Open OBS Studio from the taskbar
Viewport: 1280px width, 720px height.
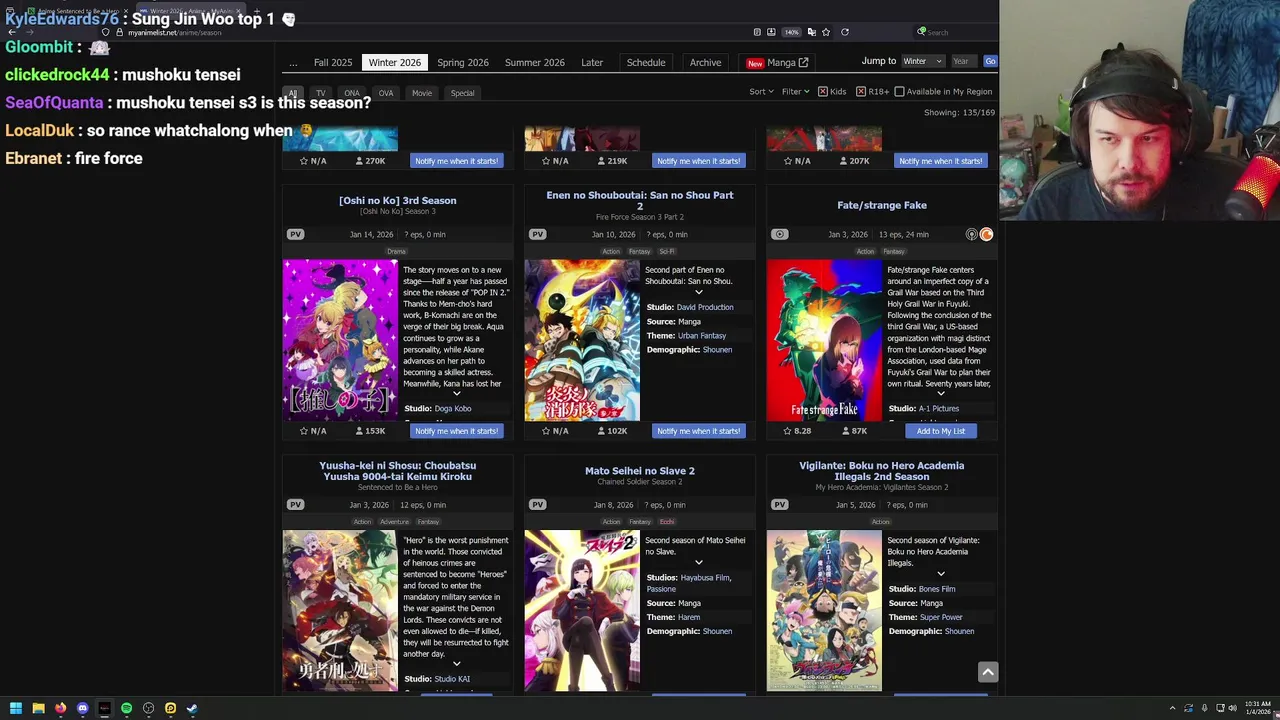point(148,708)
